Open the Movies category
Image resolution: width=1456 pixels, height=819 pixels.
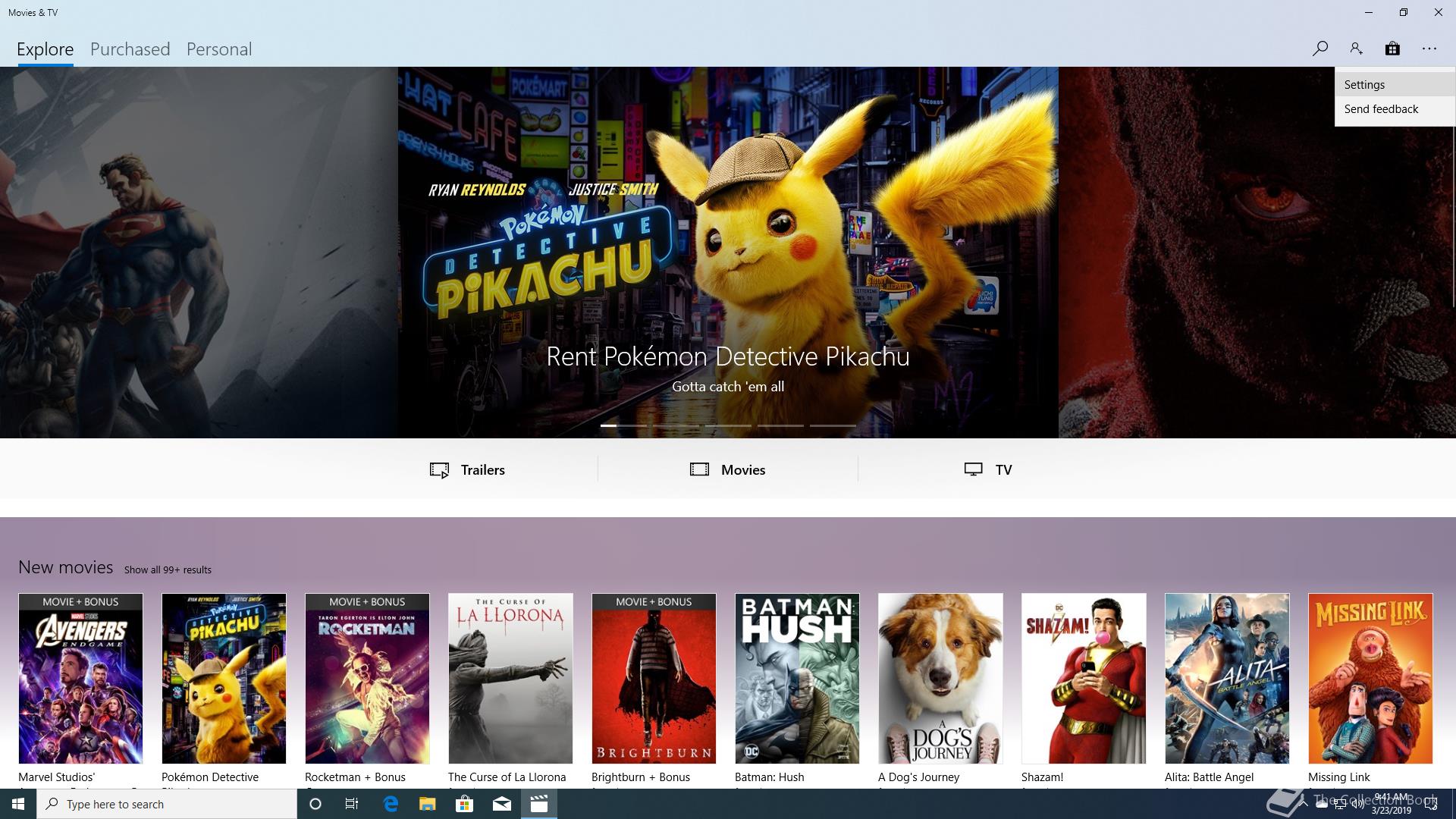click(727, 470)
